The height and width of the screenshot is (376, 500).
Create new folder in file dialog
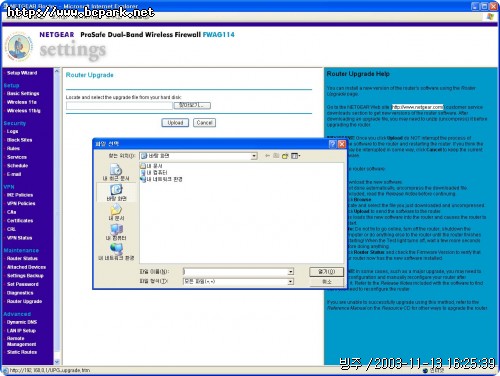(285, 156)
